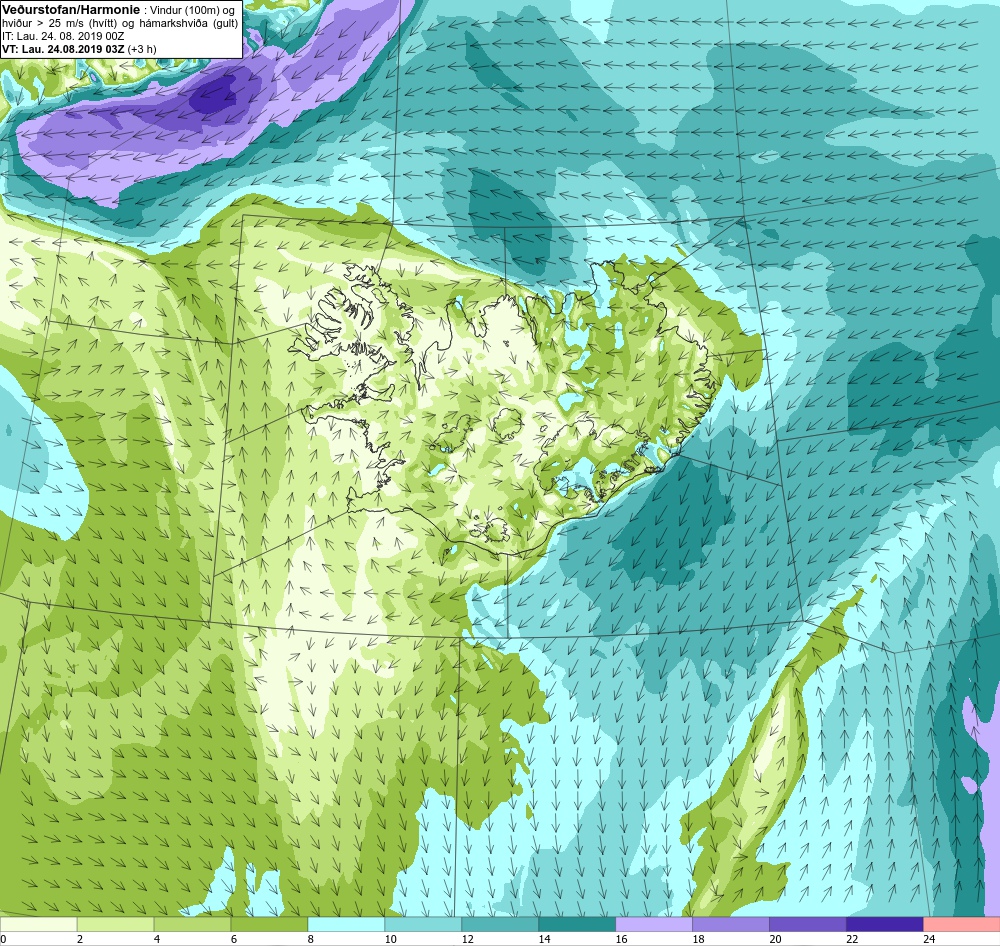
Task: Click the legend scale label "8"
Action: pos(311,939)
